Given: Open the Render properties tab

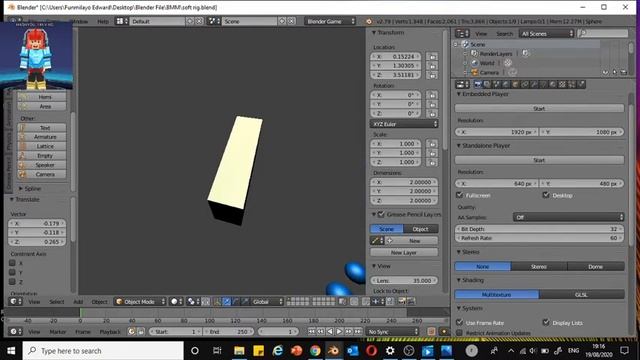Looking at the screenshot, I should pyautogui.click(x=478, y=84).
